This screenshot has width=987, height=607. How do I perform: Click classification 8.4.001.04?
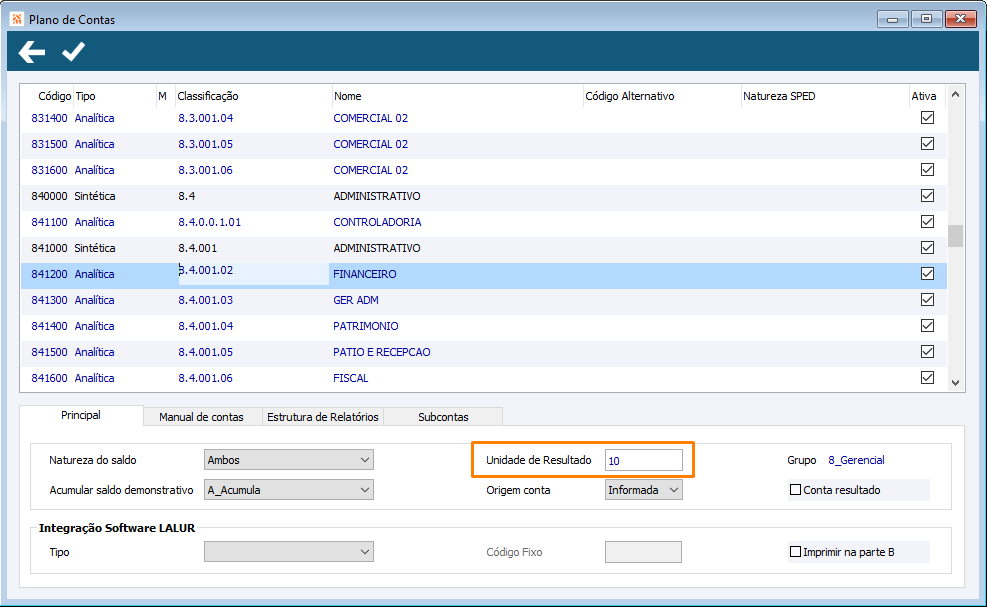(205, 326)
